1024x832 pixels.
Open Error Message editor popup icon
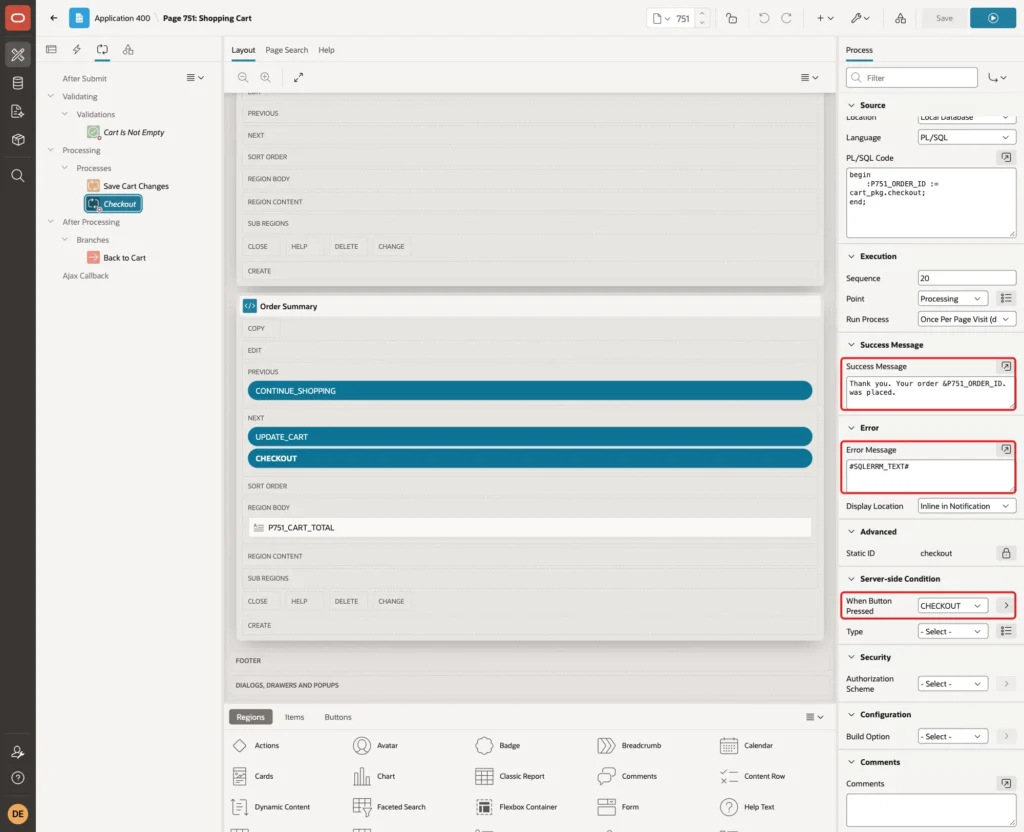tap(1006, 449)
